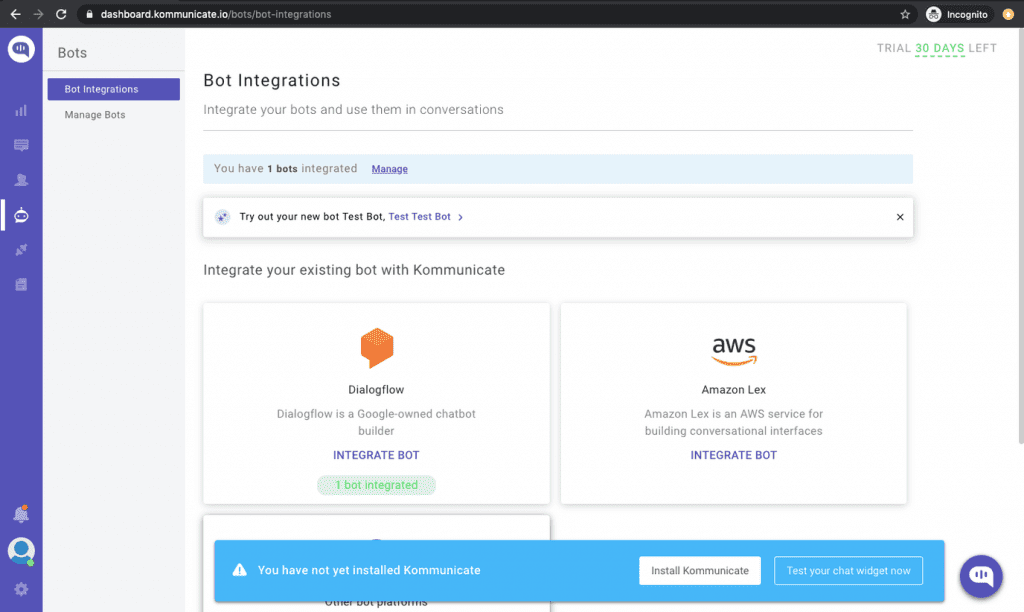Click Install Kommunicate button
1024x612 pixels.
click(699, 570)
